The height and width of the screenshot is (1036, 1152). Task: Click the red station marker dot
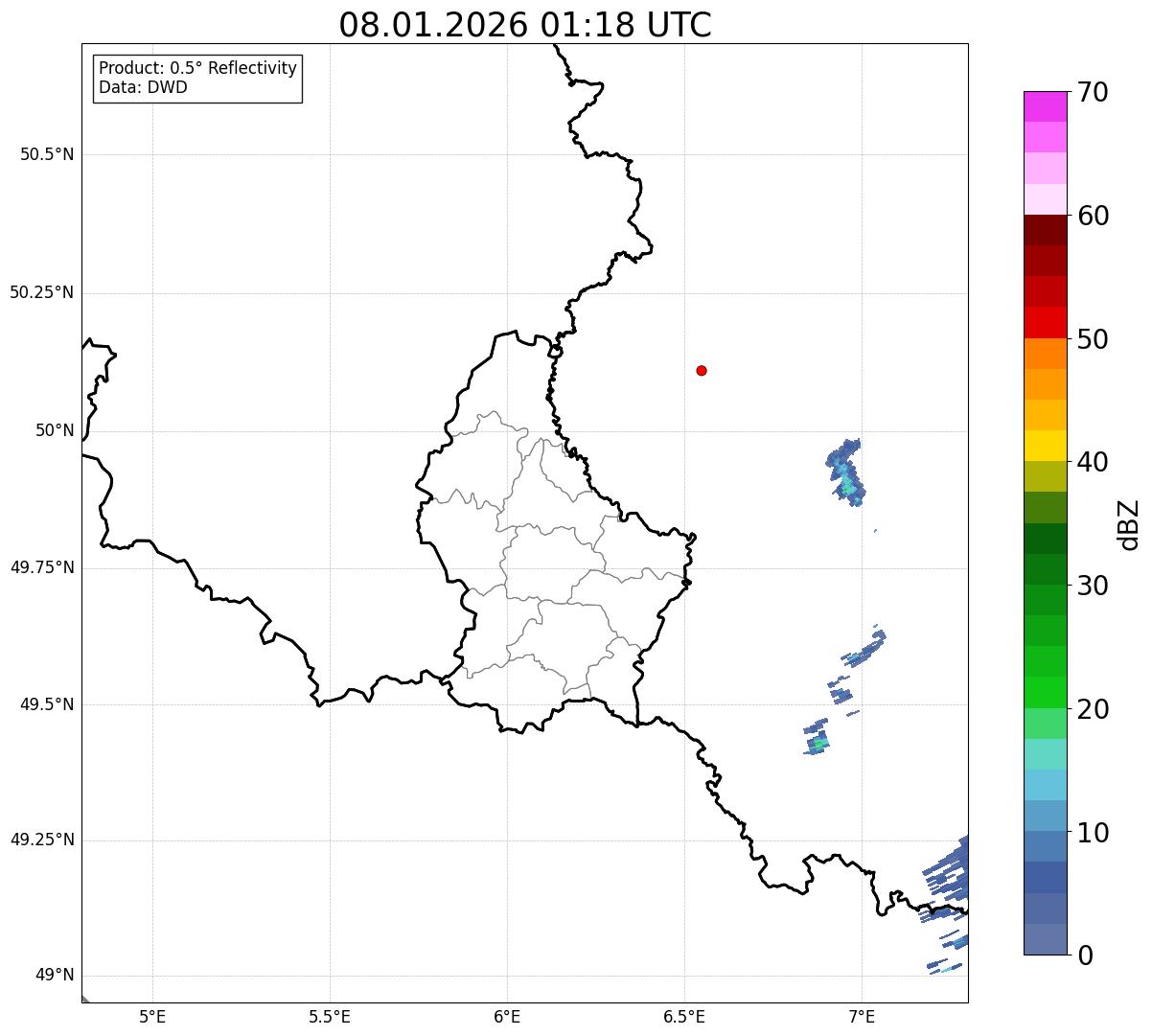pos(702,370)
